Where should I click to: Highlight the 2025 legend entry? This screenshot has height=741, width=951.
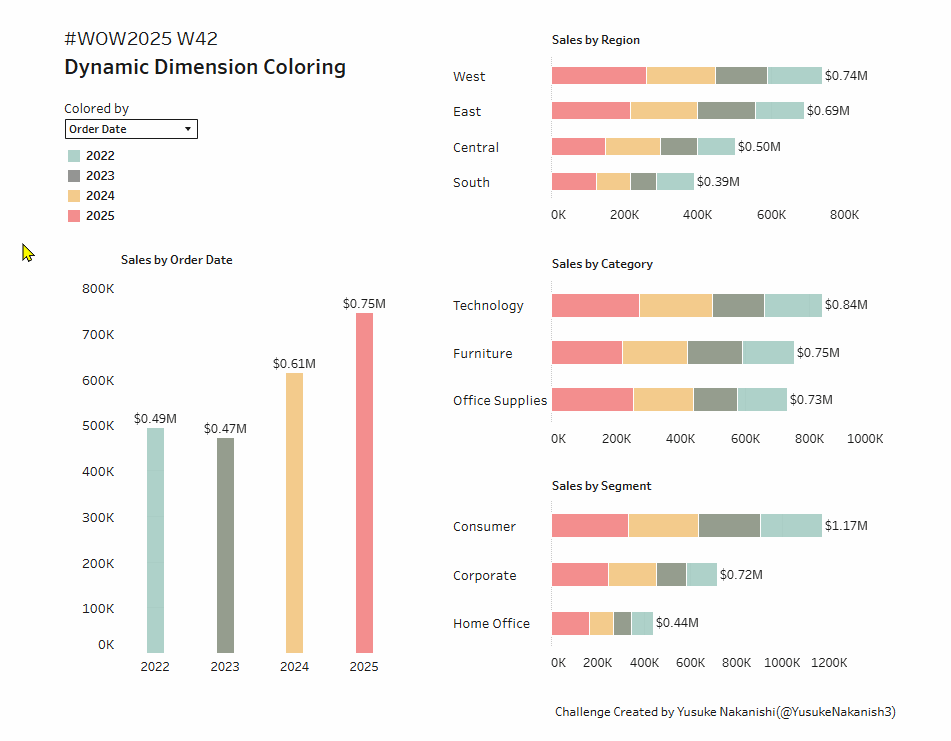(99, 216)
